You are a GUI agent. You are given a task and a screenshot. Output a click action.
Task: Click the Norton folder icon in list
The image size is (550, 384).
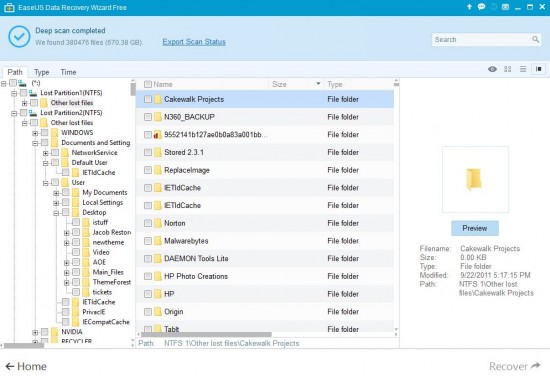coord(158,223)
